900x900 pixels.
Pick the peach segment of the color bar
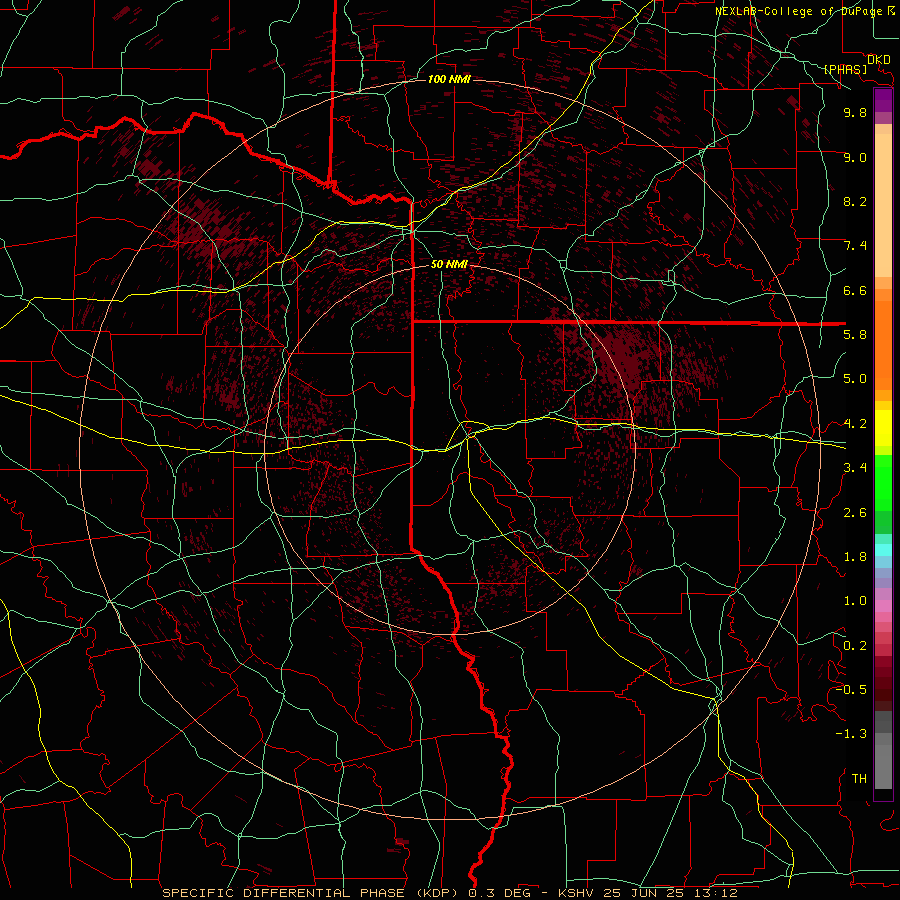point(883,201)
